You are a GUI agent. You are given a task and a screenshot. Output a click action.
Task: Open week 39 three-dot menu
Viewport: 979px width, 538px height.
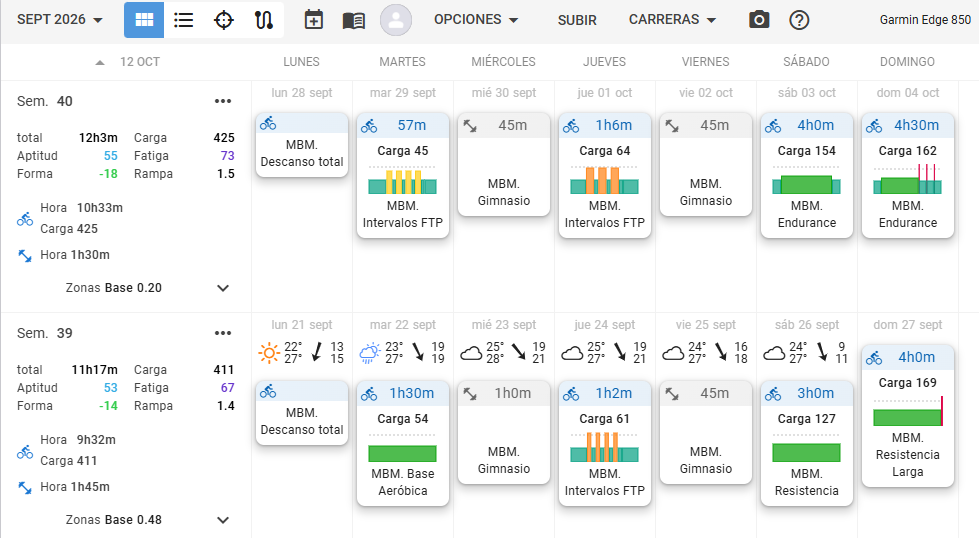click(x=223, y=333)
